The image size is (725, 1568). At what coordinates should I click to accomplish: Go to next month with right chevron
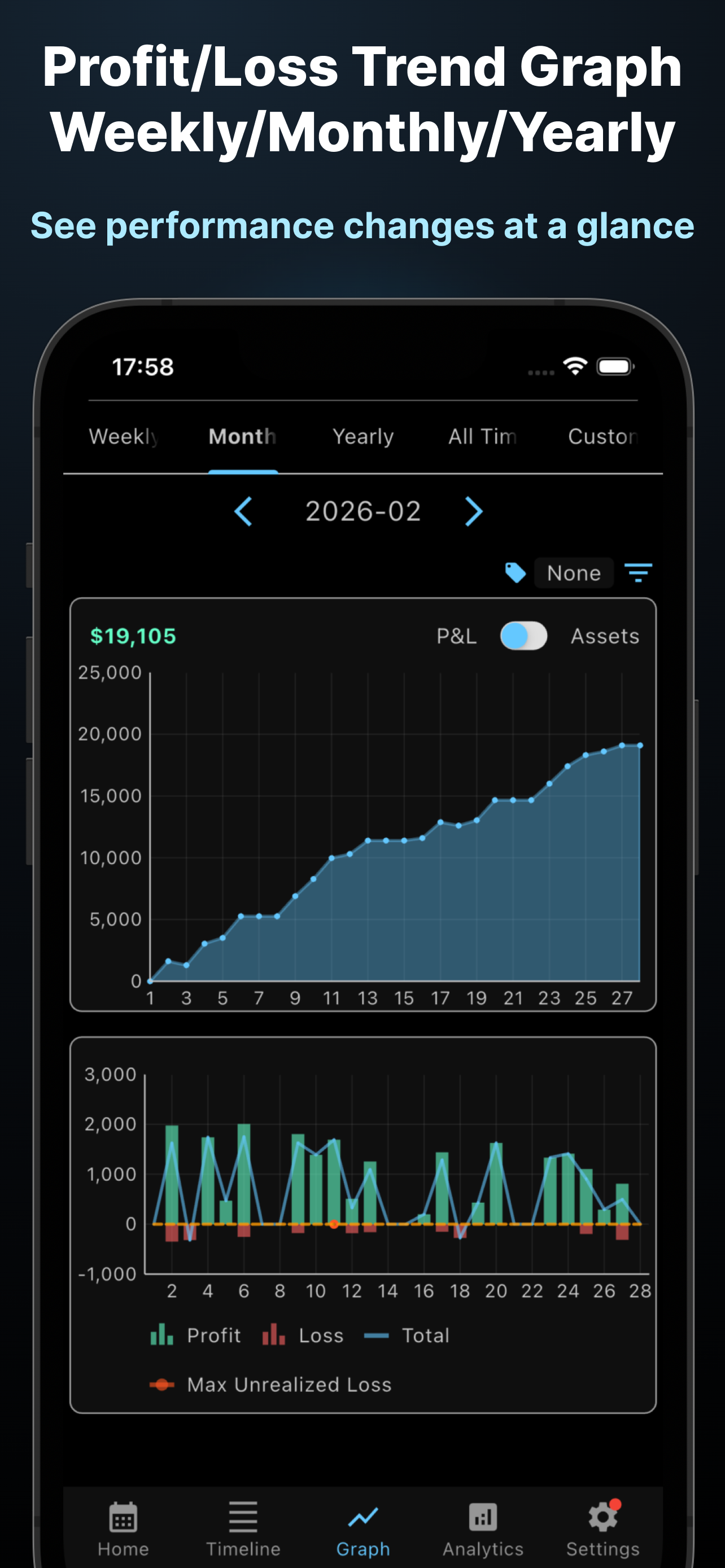[x=474, y=511]
